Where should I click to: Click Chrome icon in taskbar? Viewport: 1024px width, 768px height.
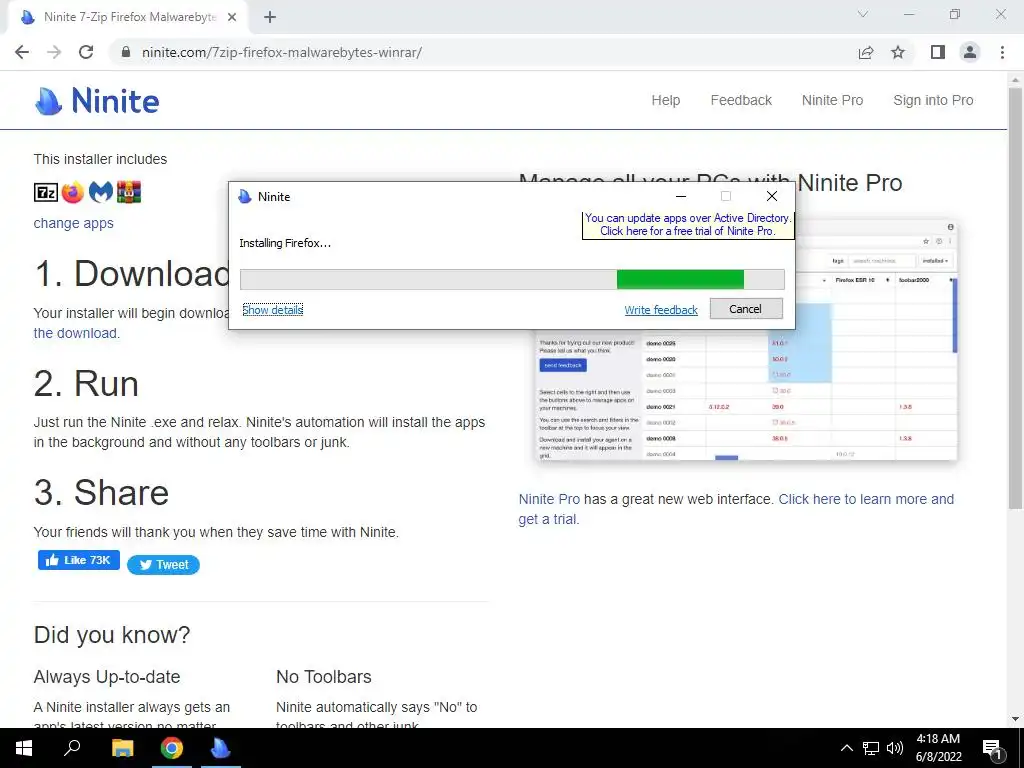coord(172,748)
